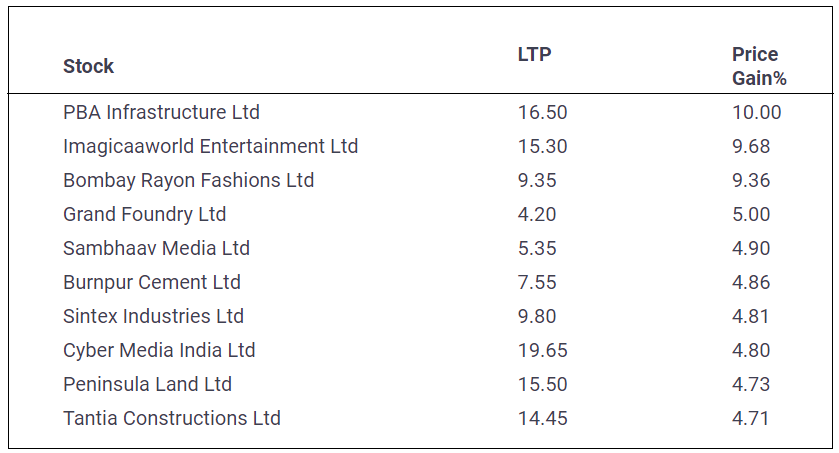Open PBA Infrastructure Ltd stock
Viewport: 839px width, 453px height.
tap(161, 112)
